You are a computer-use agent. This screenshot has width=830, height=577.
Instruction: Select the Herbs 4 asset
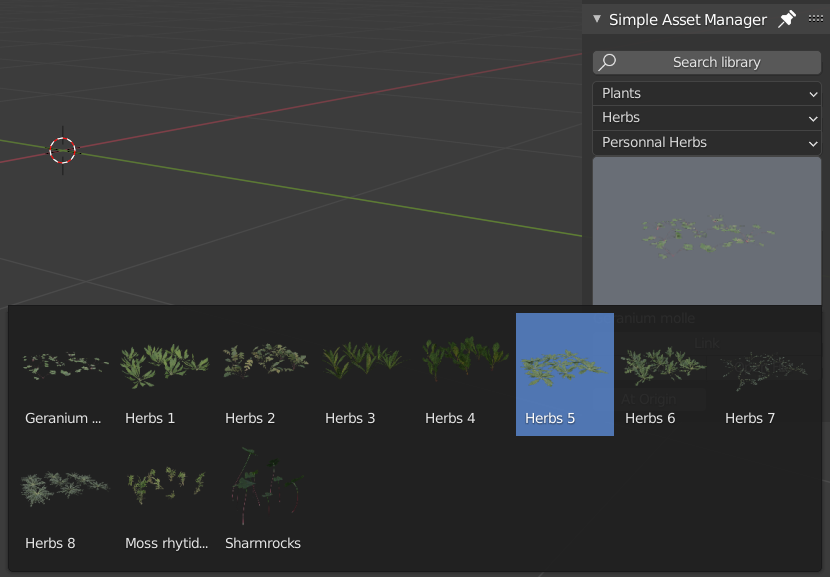[x=465, y=375]
